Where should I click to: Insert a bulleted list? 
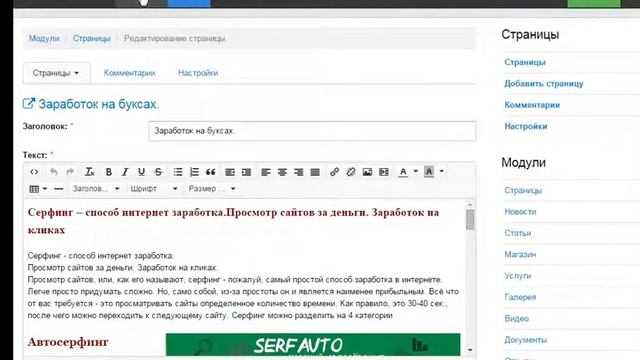coord(178,172)
